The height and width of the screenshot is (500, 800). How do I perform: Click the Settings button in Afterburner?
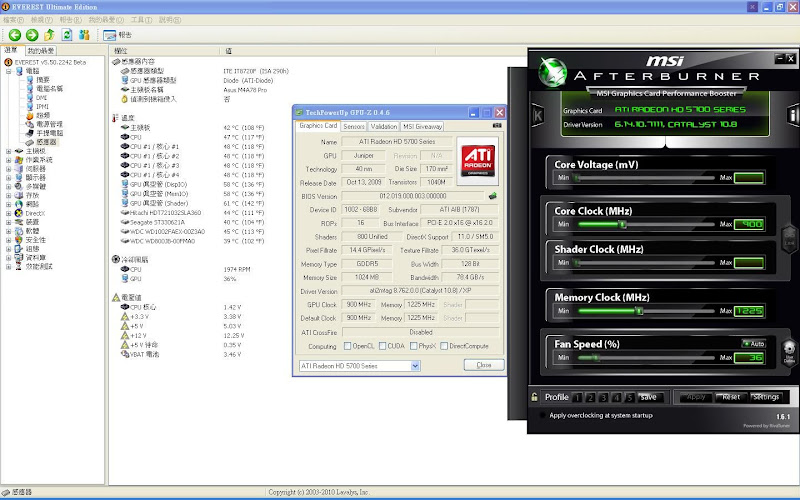point(764,397)
